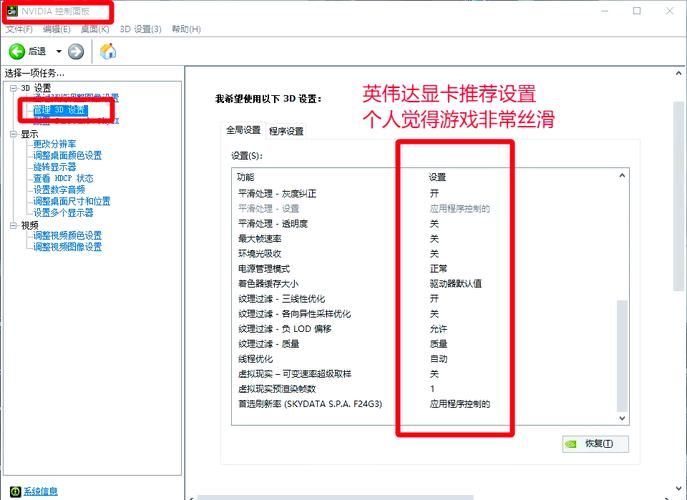
Task: Select the 纹理过滤 - 各向异性采样优化 row
Action: (x=424, y=314)
